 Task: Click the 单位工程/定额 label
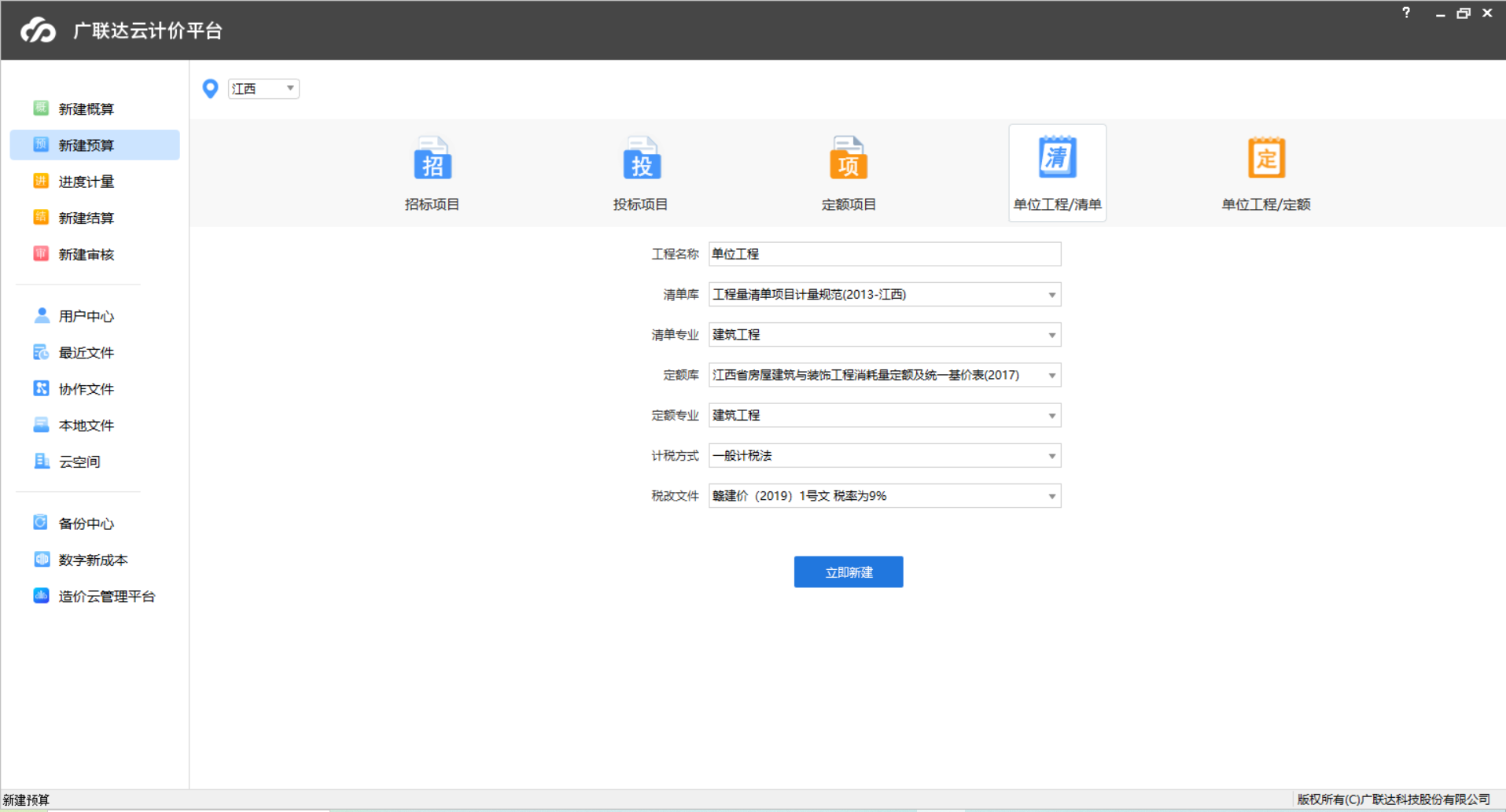click(x=1266, y=204)
